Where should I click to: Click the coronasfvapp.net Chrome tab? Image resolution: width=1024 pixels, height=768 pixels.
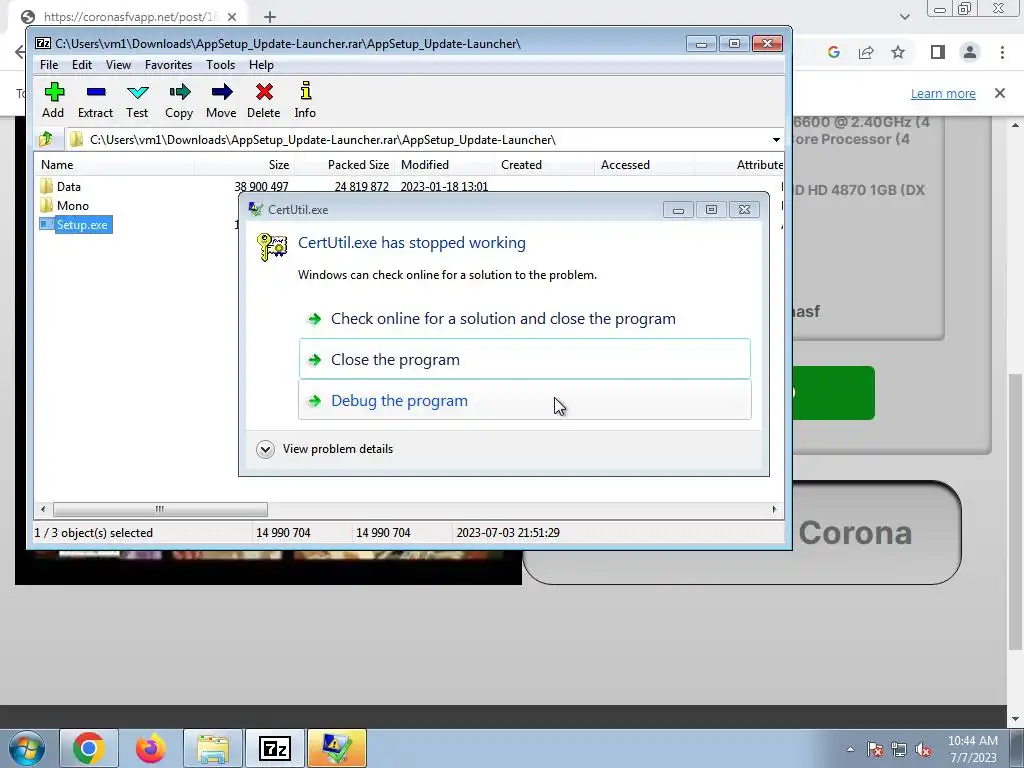pos(128,17)
